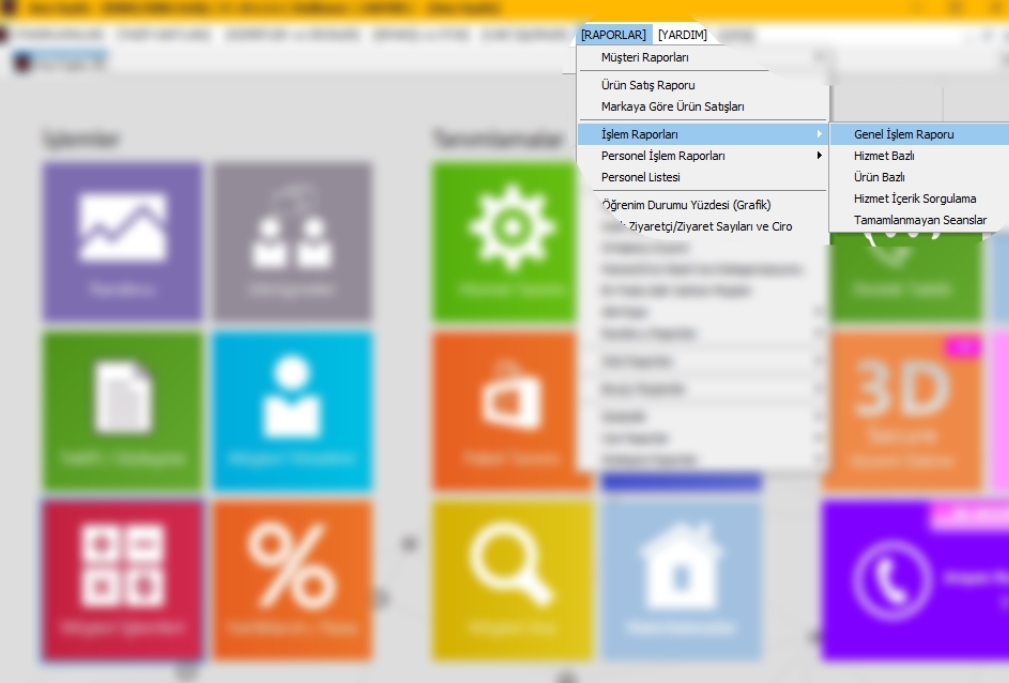The width and height of the screenshot is (1009, 683).
Task: Open the red calculator tile
Action: (x=122, y=580)
